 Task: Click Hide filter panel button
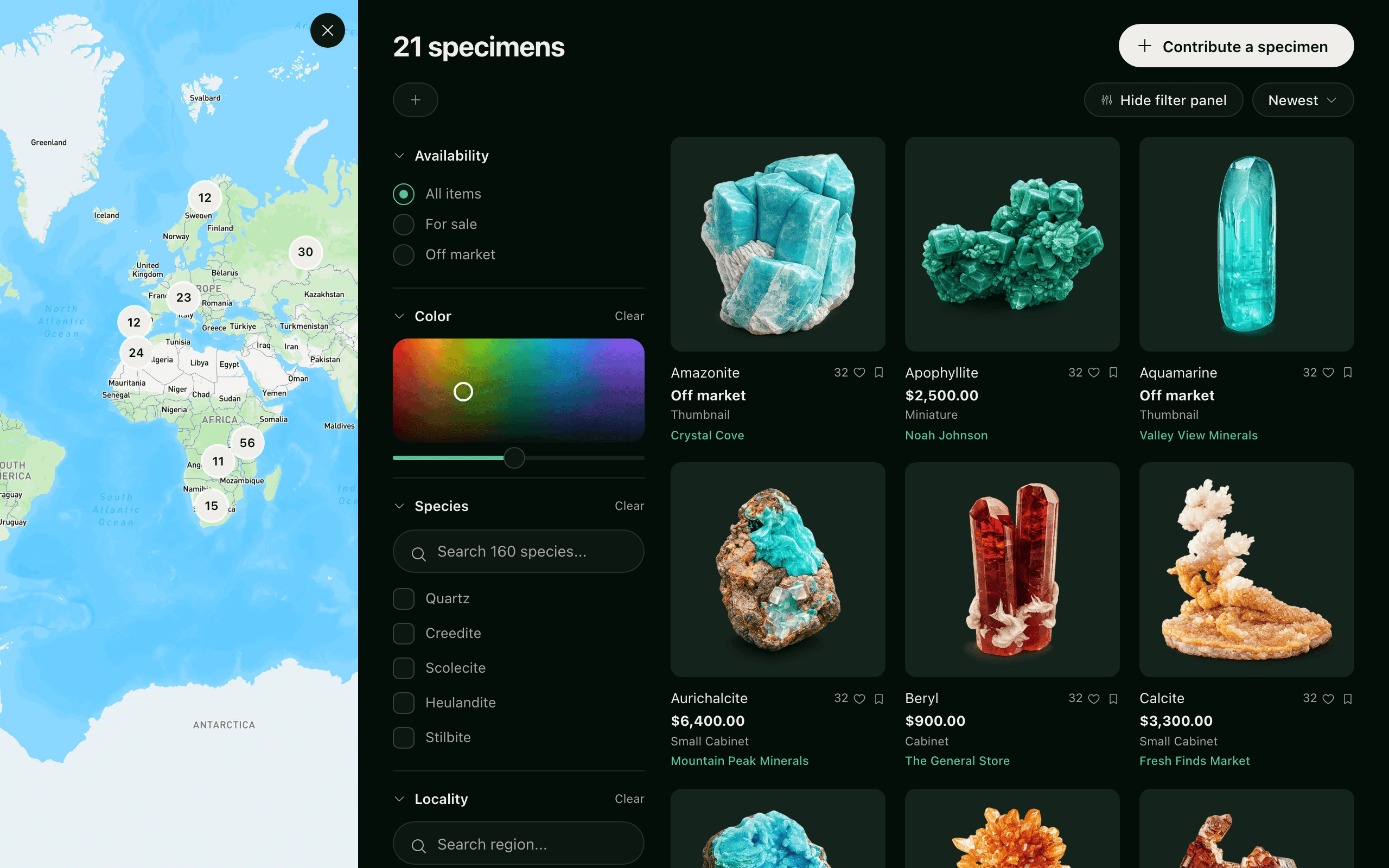1163,100
